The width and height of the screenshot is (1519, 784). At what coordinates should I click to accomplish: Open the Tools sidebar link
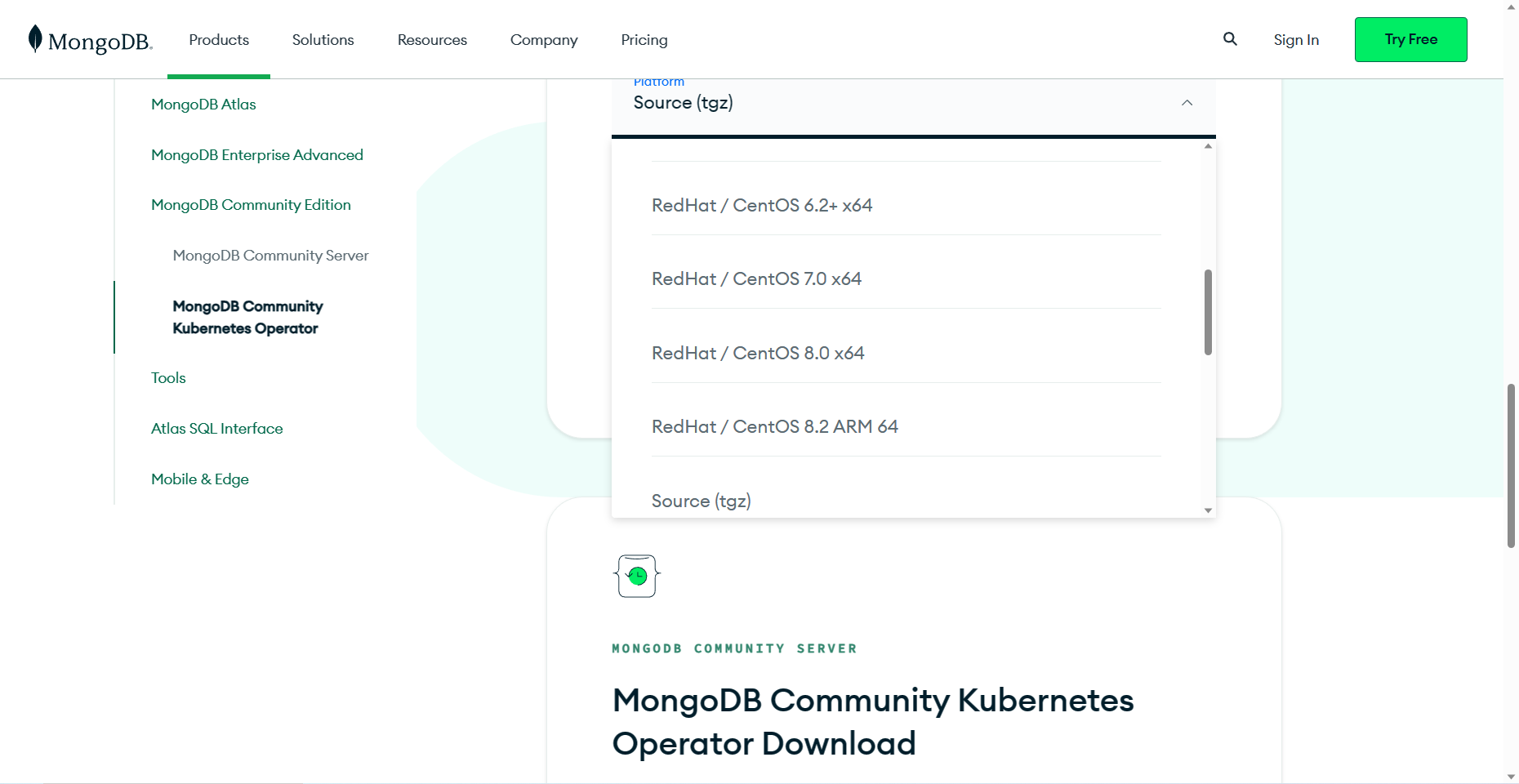(x=168, y=378)
